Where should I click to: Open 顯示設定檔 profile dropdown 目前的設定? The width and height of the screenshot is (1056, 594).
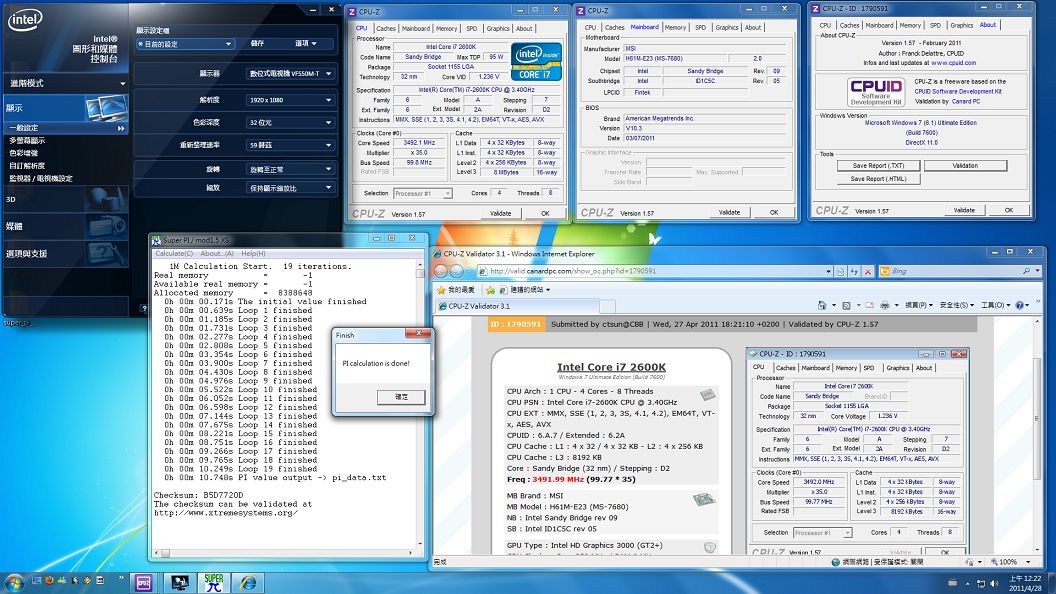click(x=185, y=44)
